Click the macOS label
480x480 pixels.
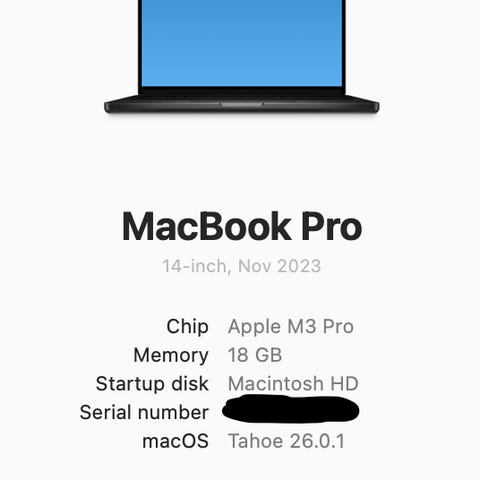point(175,441)
